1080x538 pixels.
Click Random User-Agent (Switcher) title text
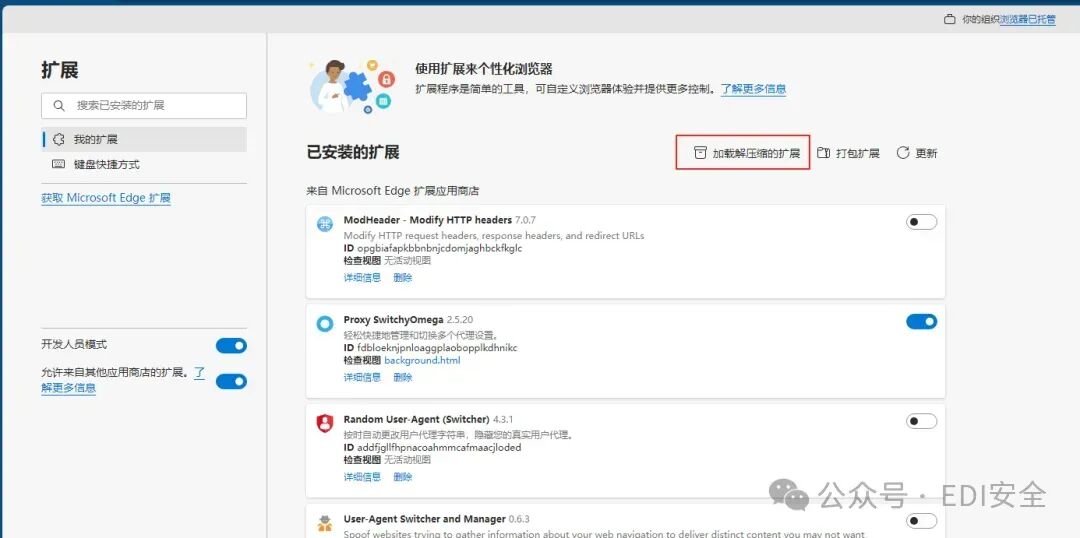417,420
